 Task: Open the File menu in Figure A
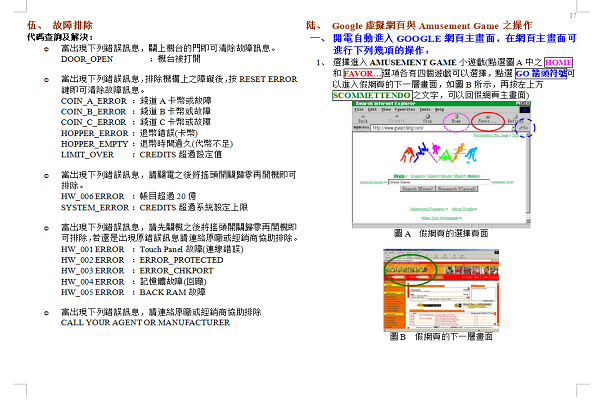point(359,109)
